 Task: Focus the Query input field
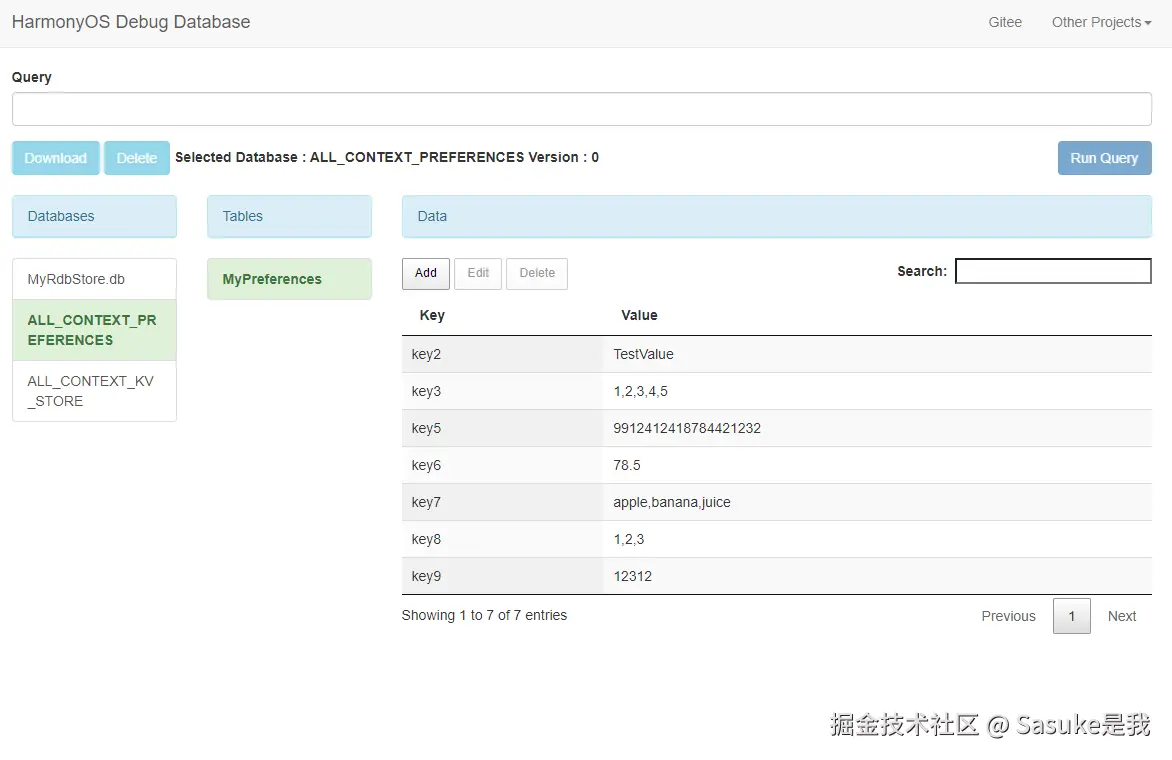pos(582,109)
